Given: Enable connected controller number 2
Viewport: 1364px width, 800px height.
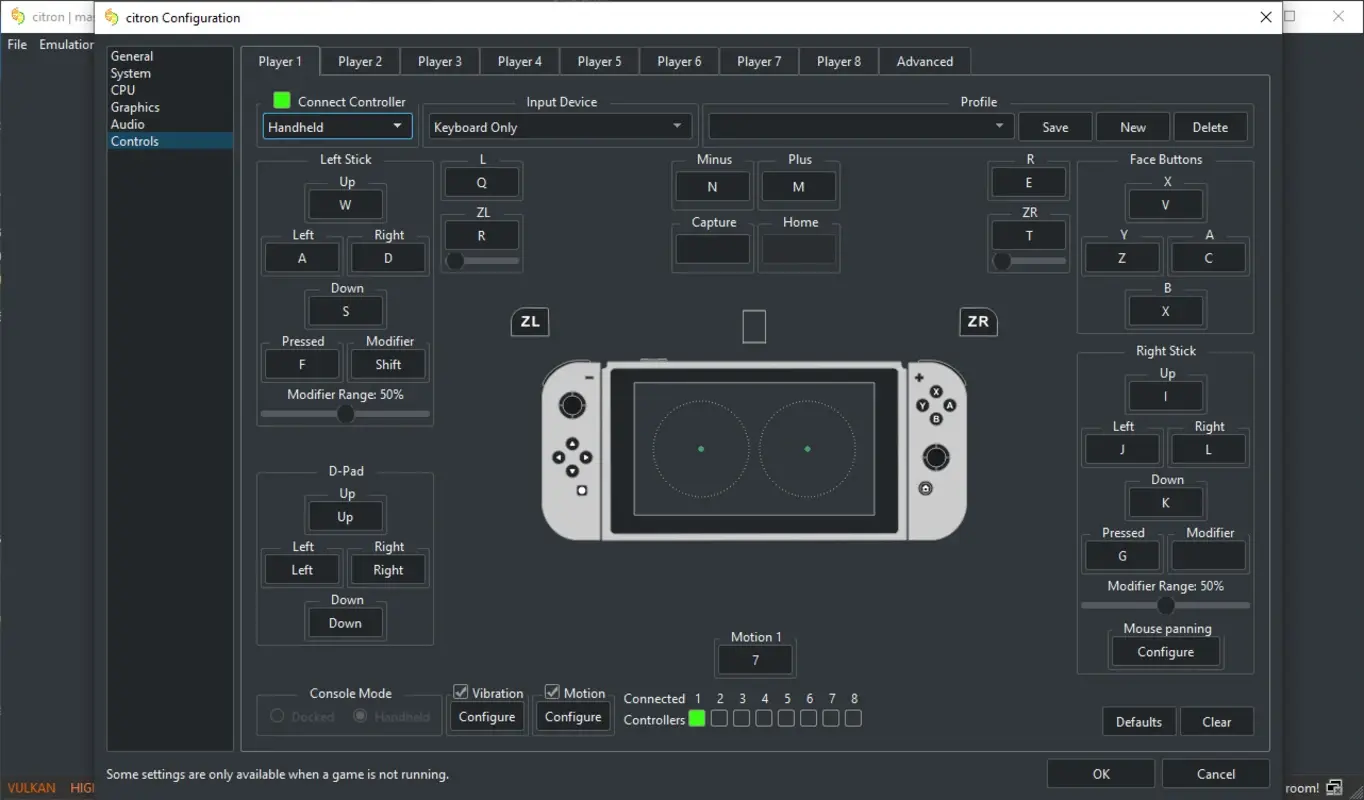Looking at the screenshot, I should coord(719,718).
